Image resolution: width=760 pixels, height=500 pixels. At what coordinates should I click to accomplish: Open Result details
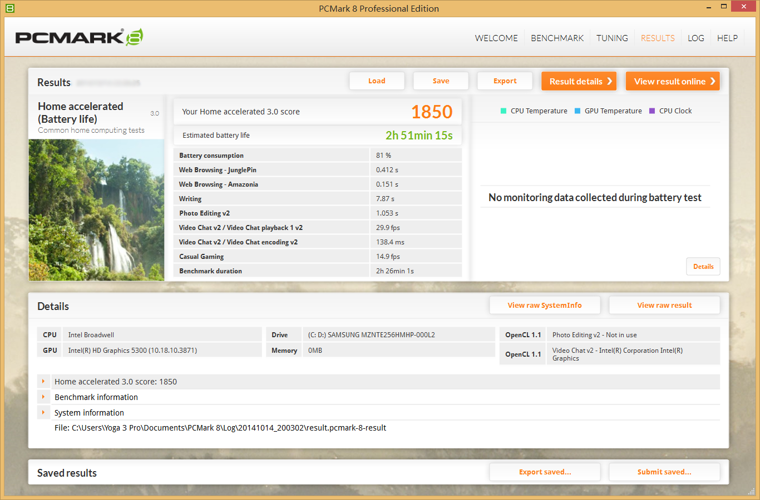(x=579, y=81)
